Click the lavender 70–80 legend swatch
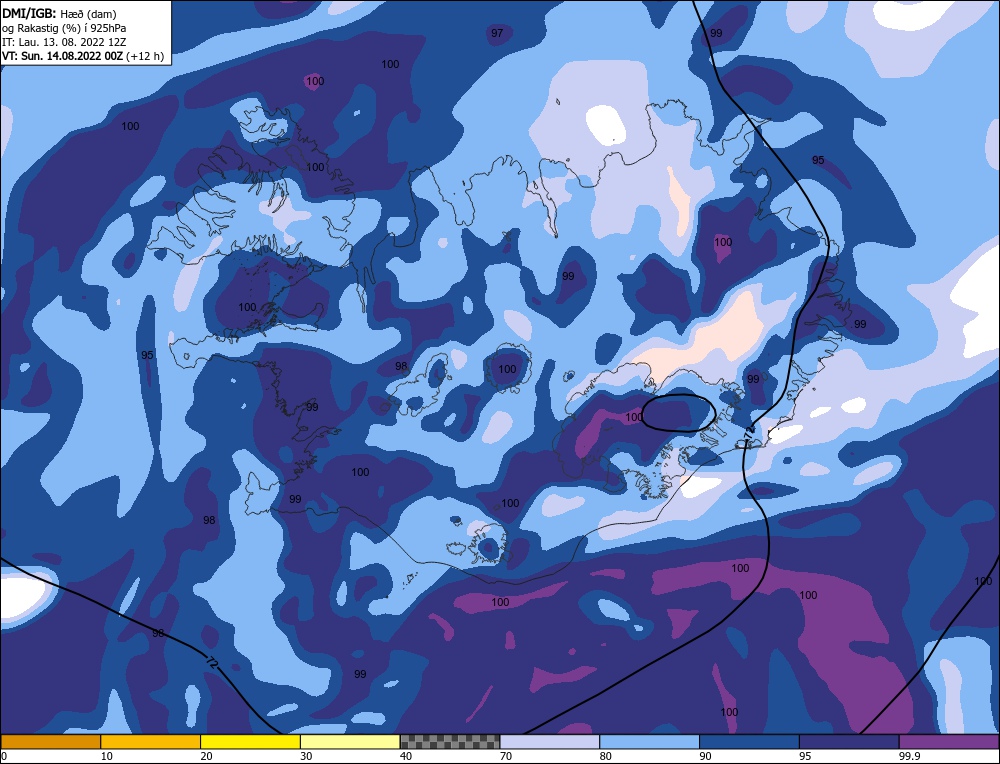Image resolution: width=1000 pixels, height=764 pixels. pyautogui.click(x=550, y=741)
